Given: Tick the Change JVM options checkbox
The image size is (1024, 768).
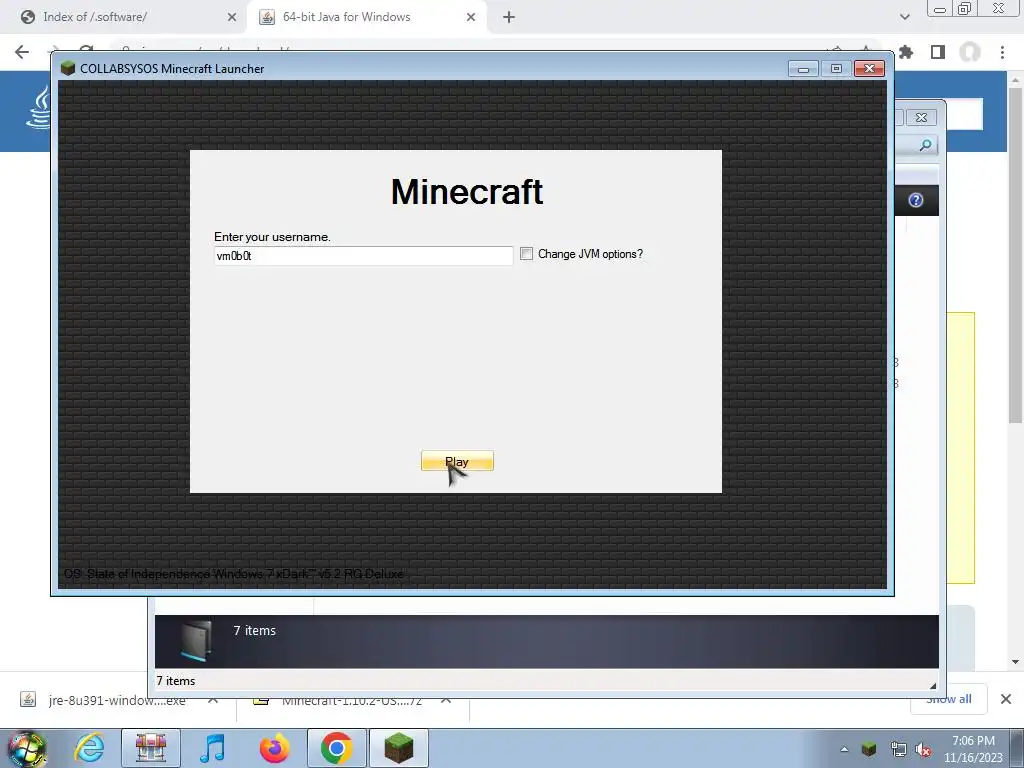Looking at the screenshot, I should point(526,253).
